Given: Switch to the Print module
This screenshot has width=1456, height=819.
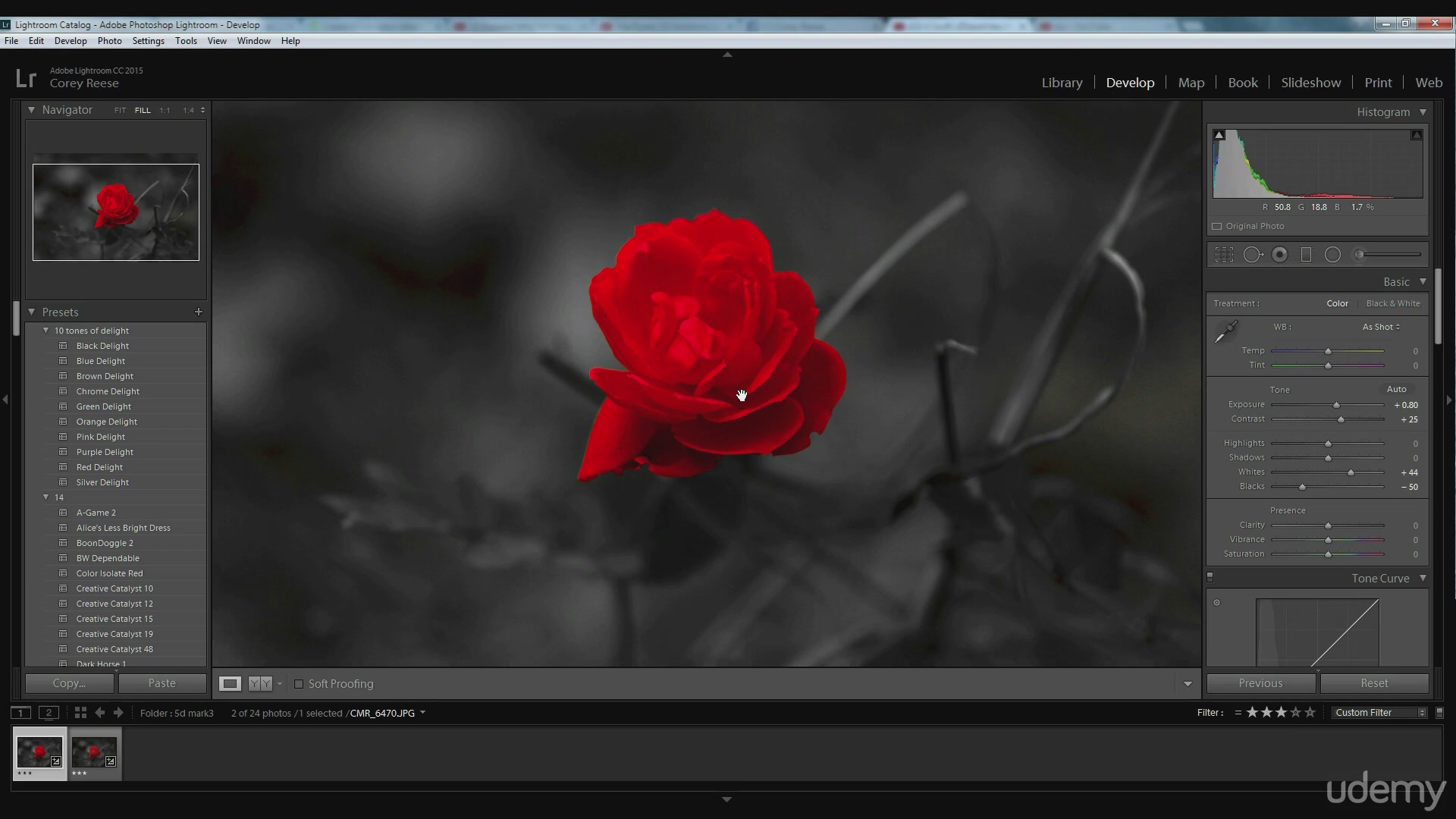Looking at the screenshot, I should (x=1378, y=83).
